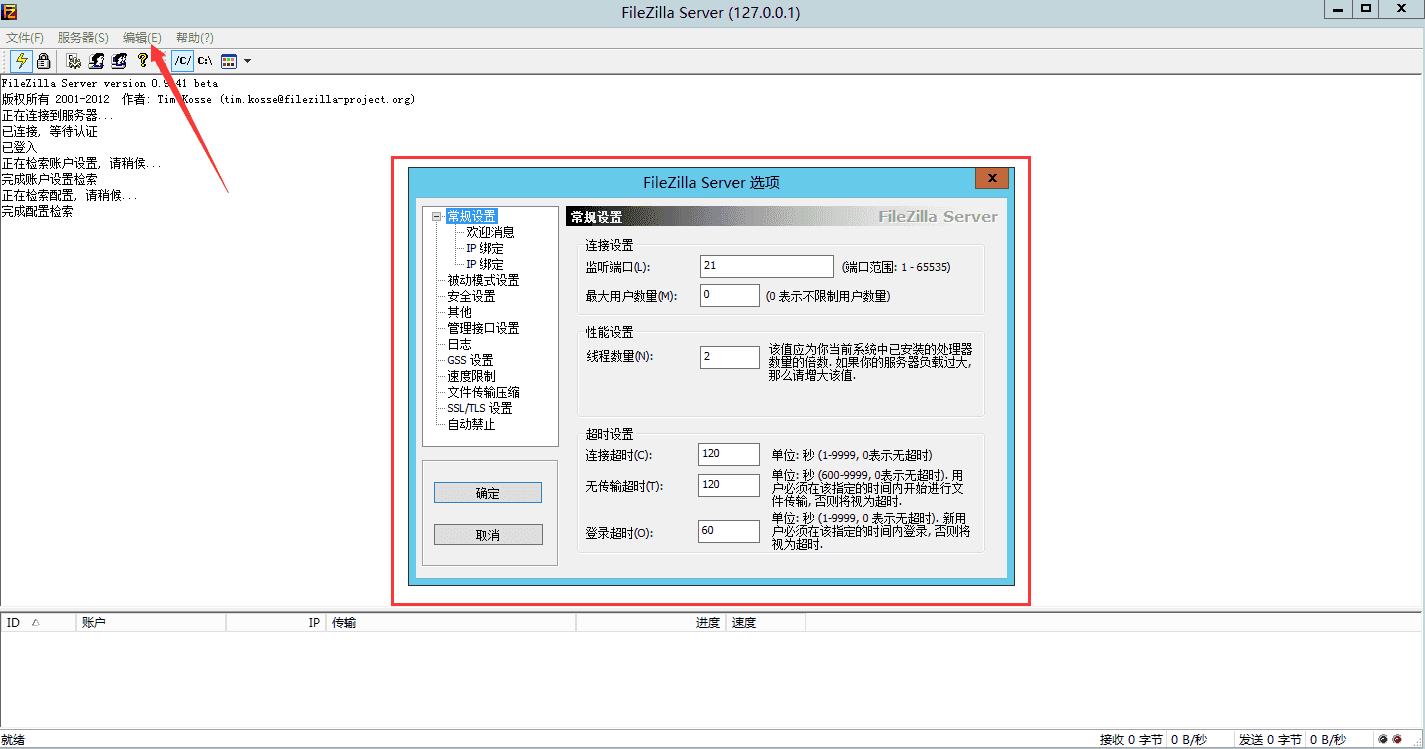Select the C:\ path display toolbar icon

point(205,61)
